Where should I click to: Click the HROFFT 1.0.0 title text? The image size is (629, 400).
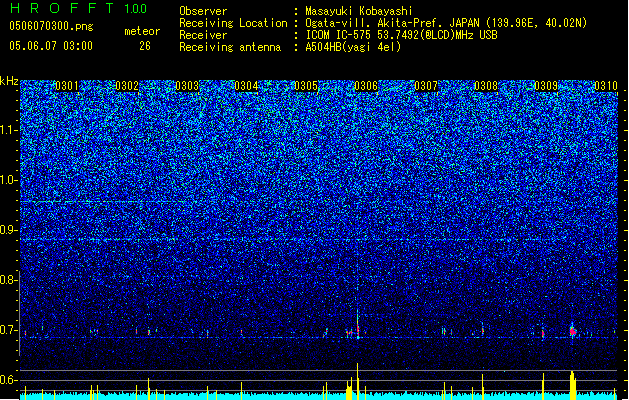coord(78,8)
